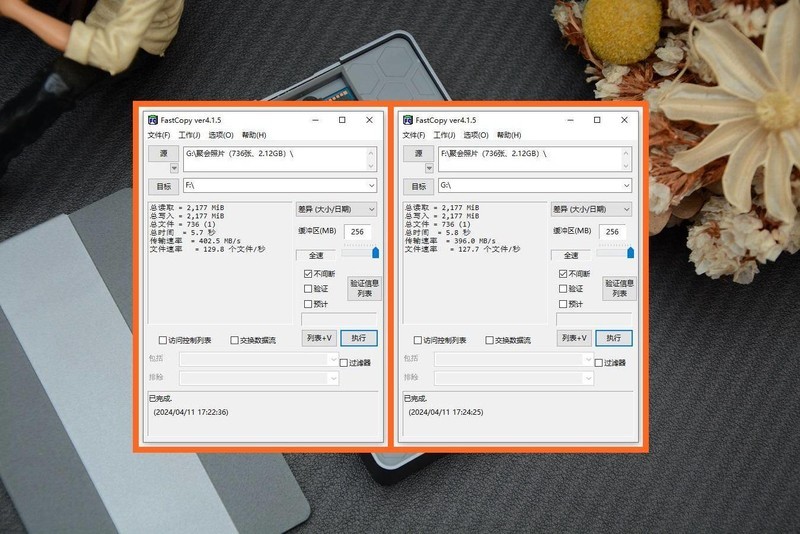Viewport: 800px width, 534px height.
Task: Minimize the right FastCopy window
Action: pyautogui.click(x=570, y=120)
